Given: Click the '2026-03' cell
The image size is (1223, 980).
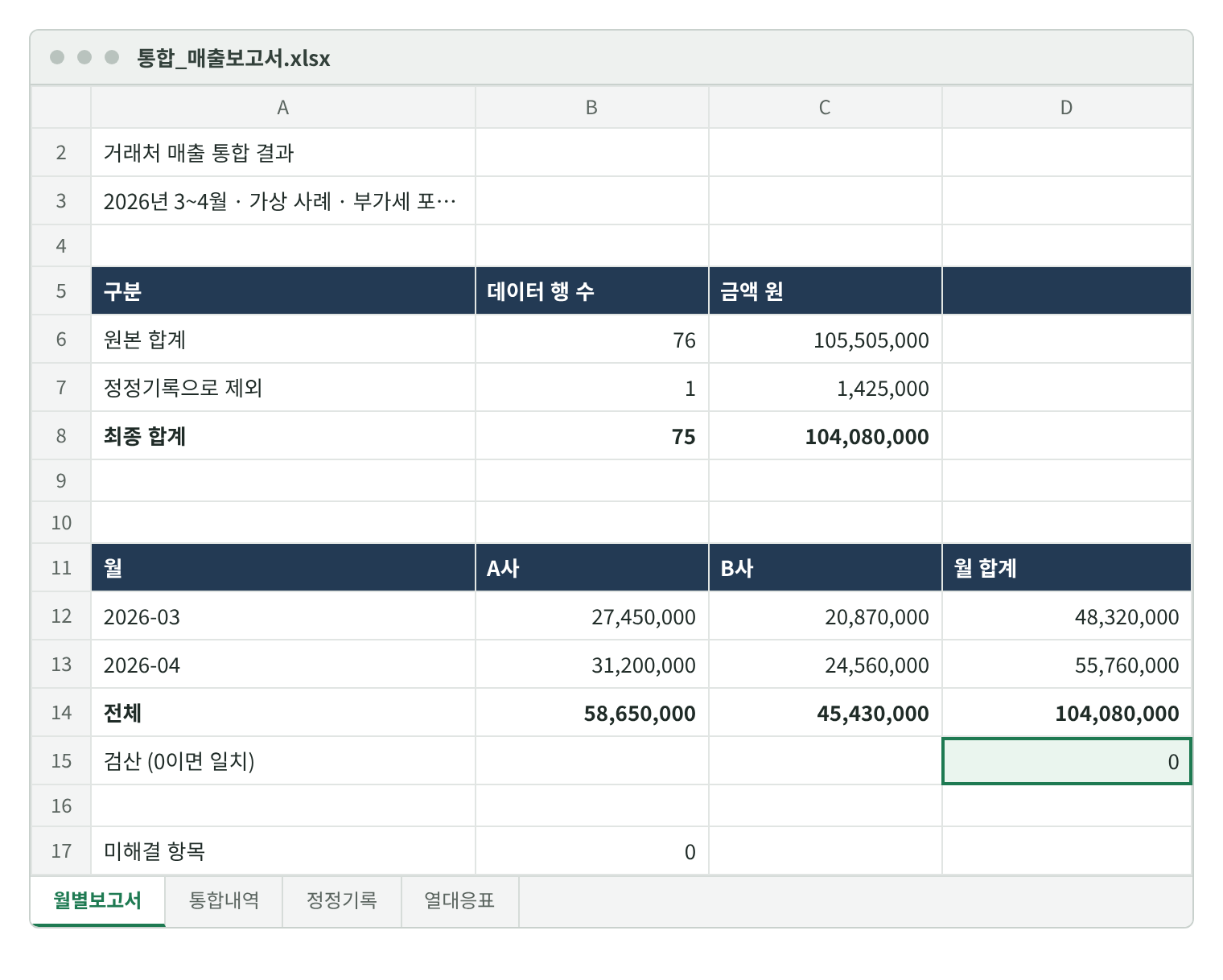Looking at the screenshot, I should tap(283, 616).
